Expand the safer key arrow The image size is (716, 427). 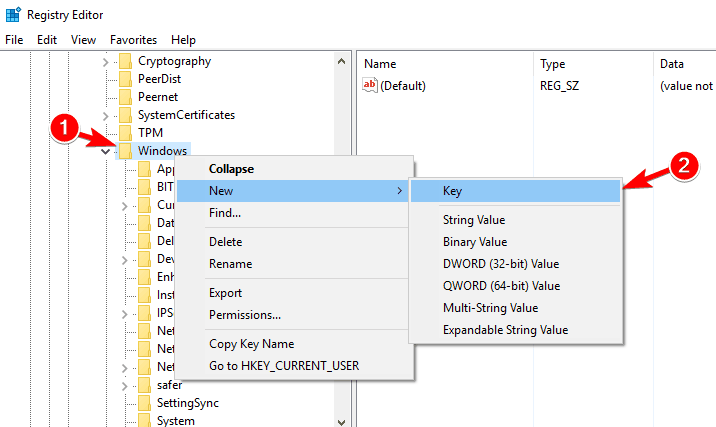[x=124, y=385]
